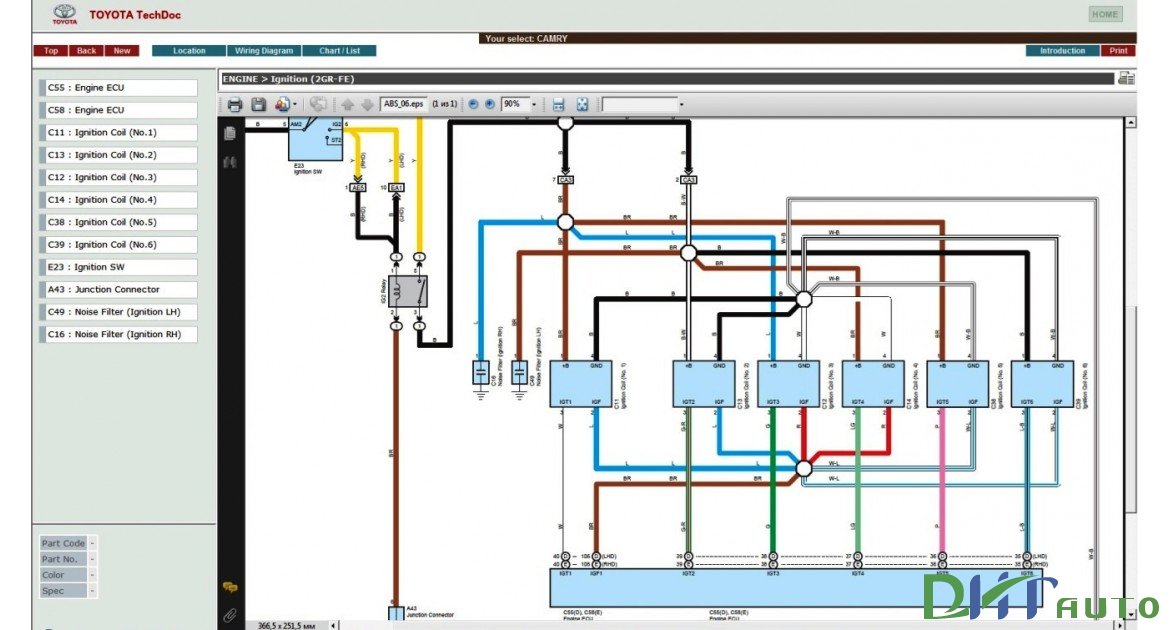1170x630 pixels.
Task: Click the ABS_06.eps page field
Action: tap(404, 105)
